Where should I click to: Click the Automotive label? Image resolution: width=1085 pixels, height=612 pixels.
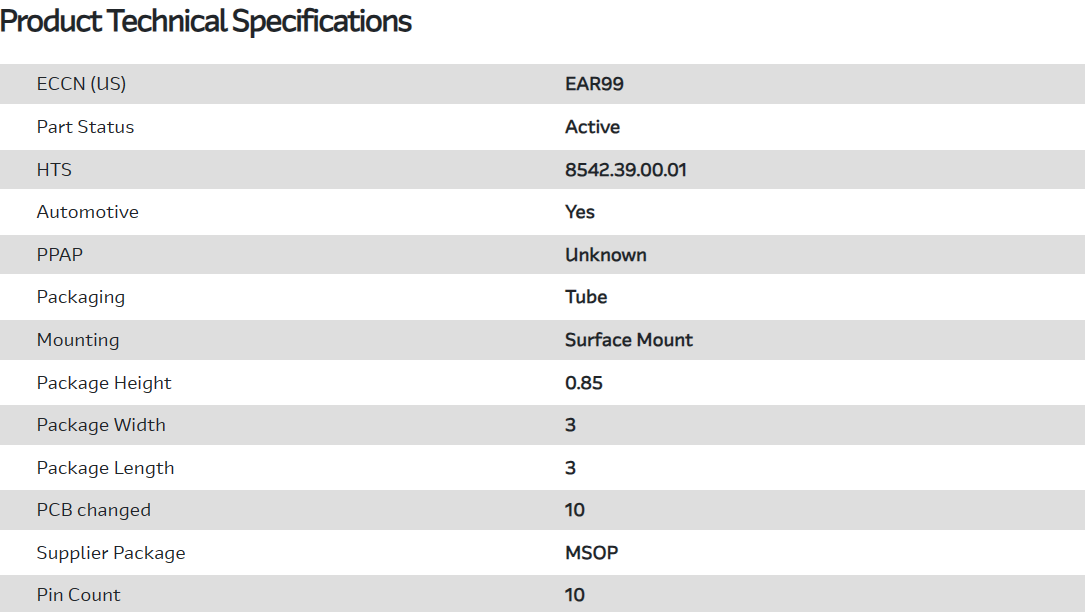[87, 212]
